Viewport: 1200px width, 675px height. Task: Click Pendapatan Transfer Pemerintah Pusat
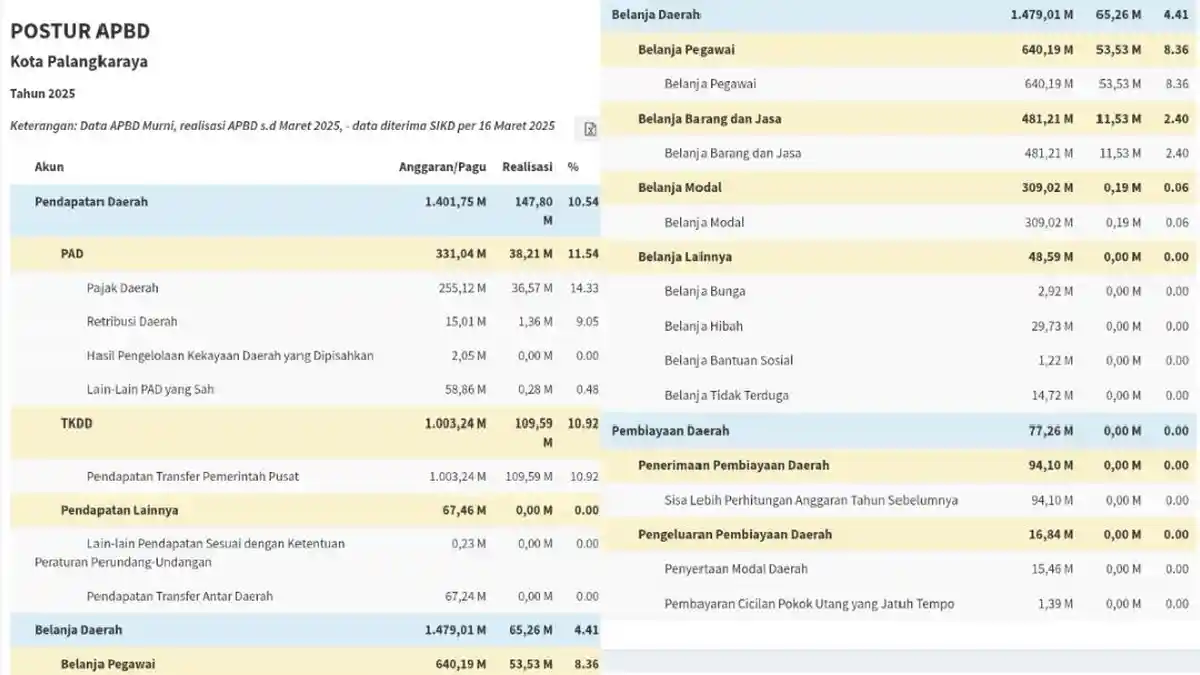tap(193, 476)
